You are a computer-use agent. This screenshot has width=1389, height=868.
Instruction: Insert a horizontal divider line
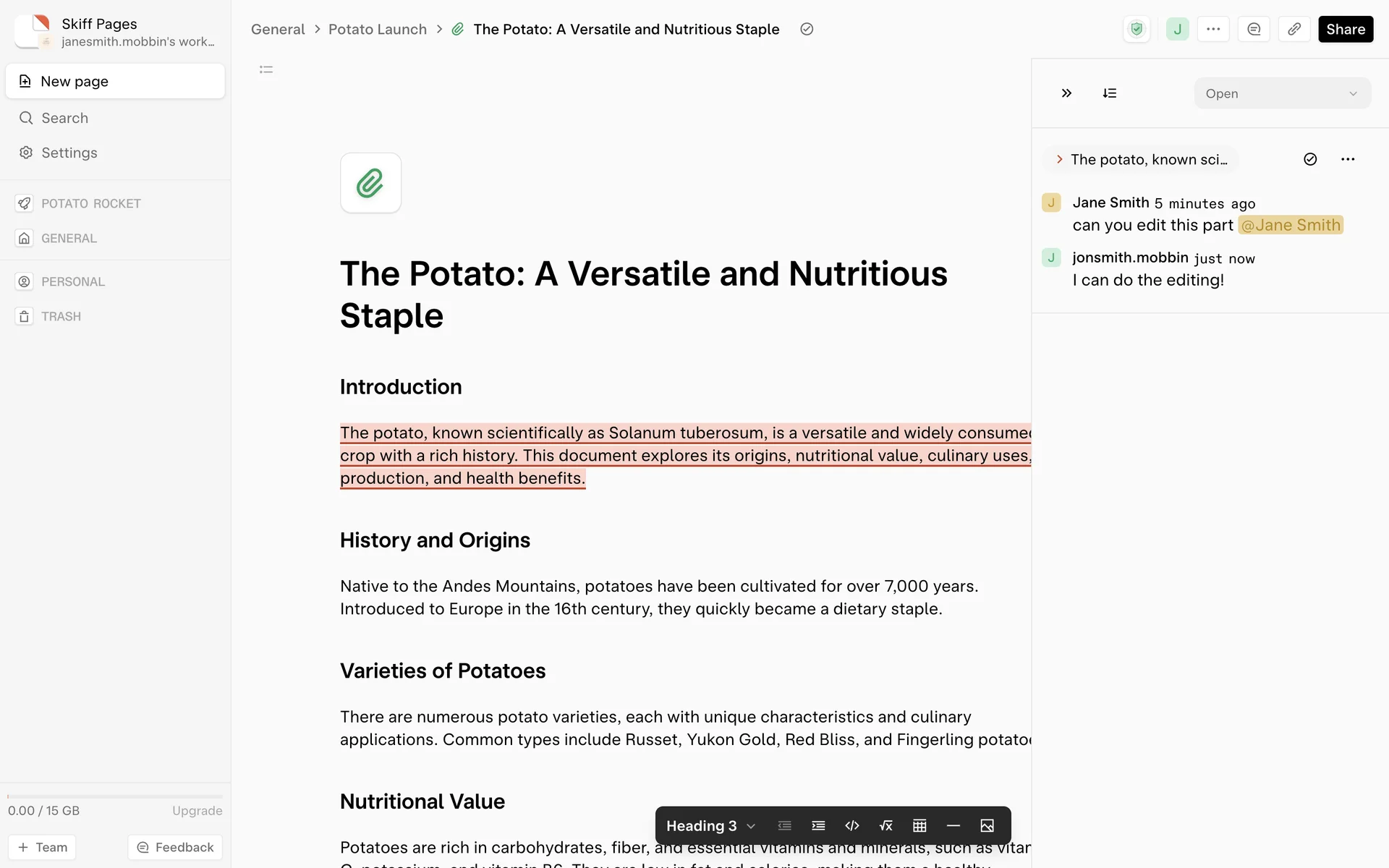click(953, 825)
